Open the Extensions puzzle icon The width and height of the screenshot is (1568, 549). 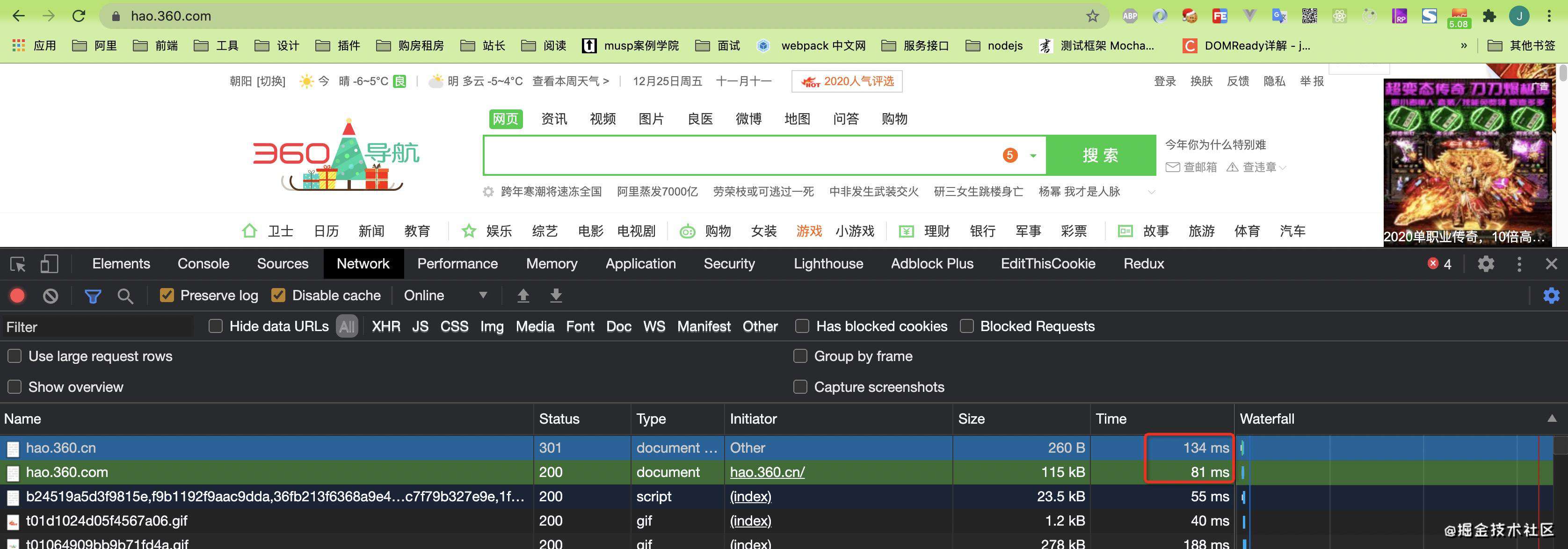point(1489,16)
